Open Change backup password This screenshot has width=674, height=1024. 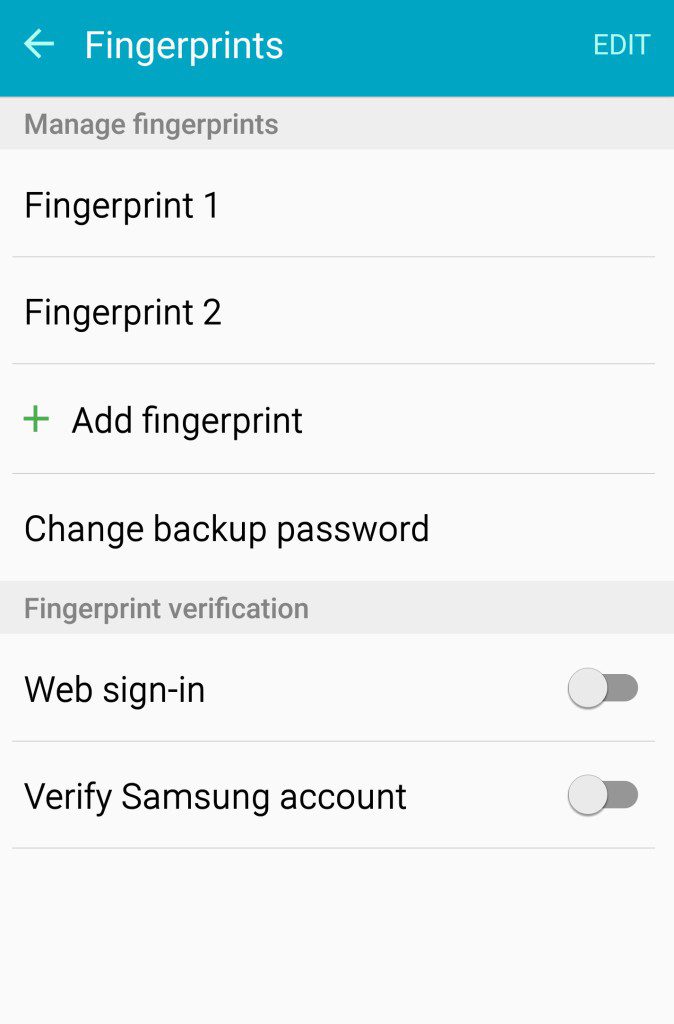pos(226,528)
